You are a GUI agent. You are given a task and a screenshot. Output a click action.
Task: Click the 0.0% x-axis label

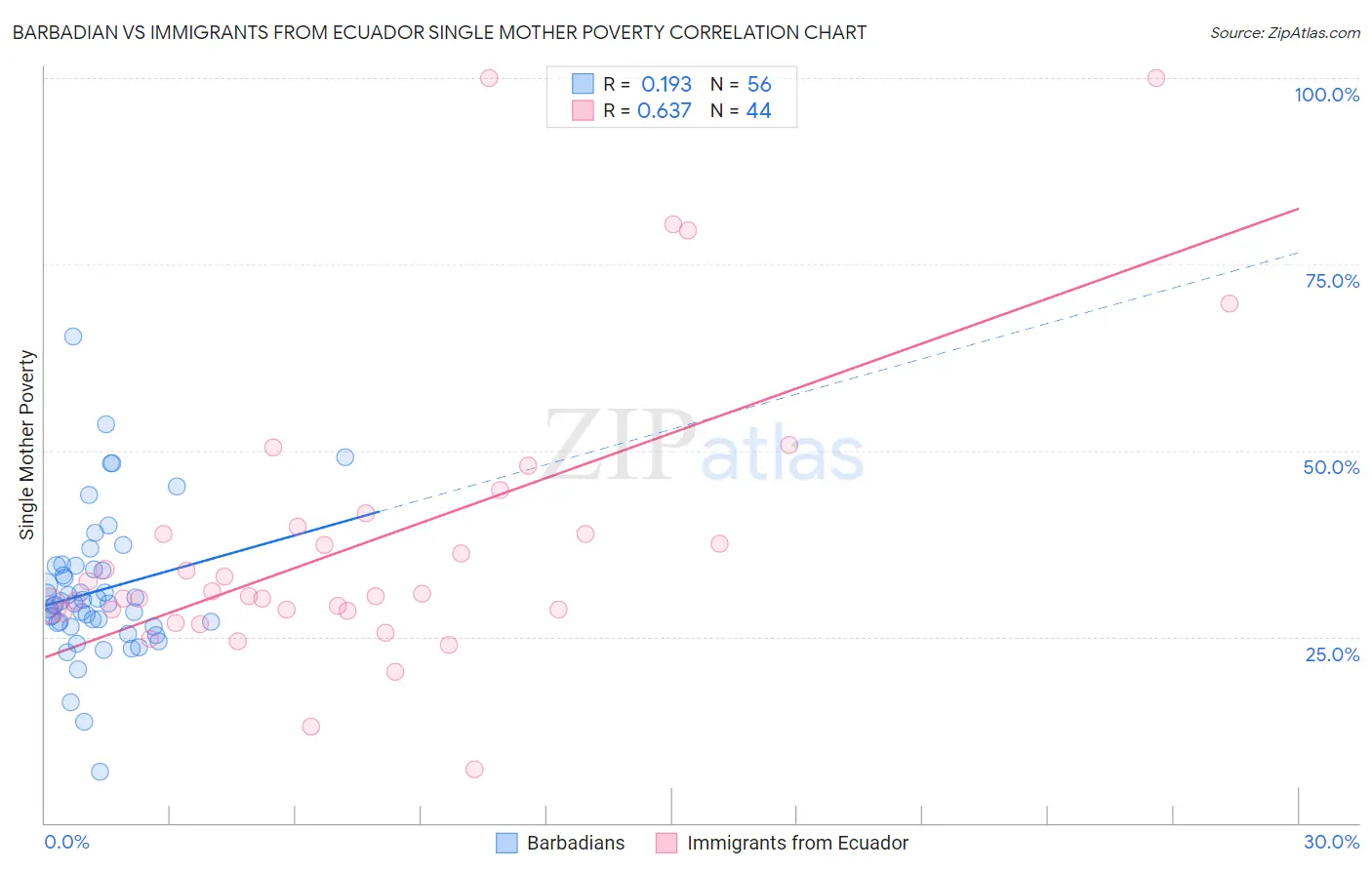click(x=66, y=842)
